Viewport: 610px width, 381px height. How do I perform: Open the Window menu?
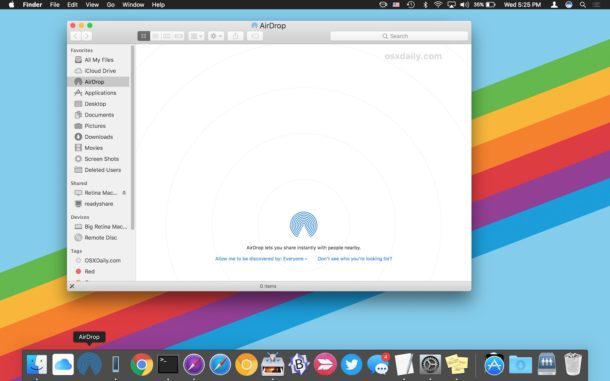(x=133, y=5)
